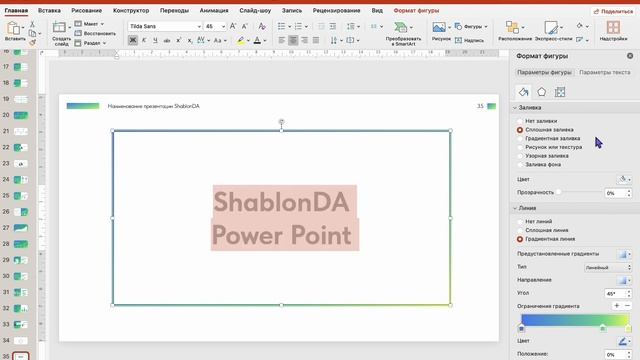The width and height of the screenshot is (640, 360).
Task: Select 'Градиентная линия' line option
Action: (x=520, y=239)
